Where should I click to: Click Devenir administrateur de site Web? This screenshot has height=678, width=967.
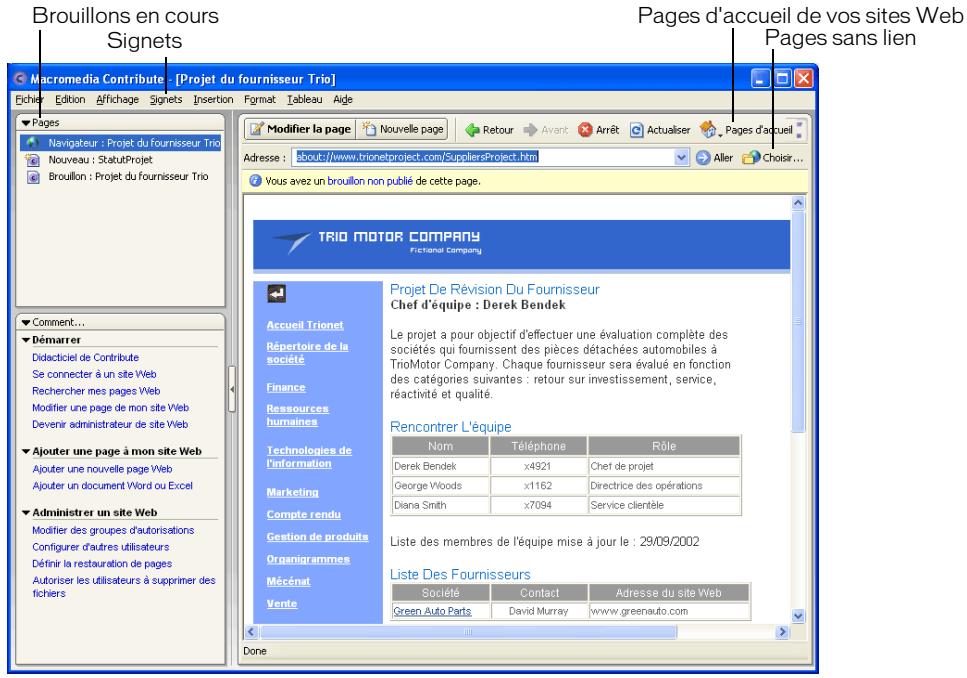point(110,424)
